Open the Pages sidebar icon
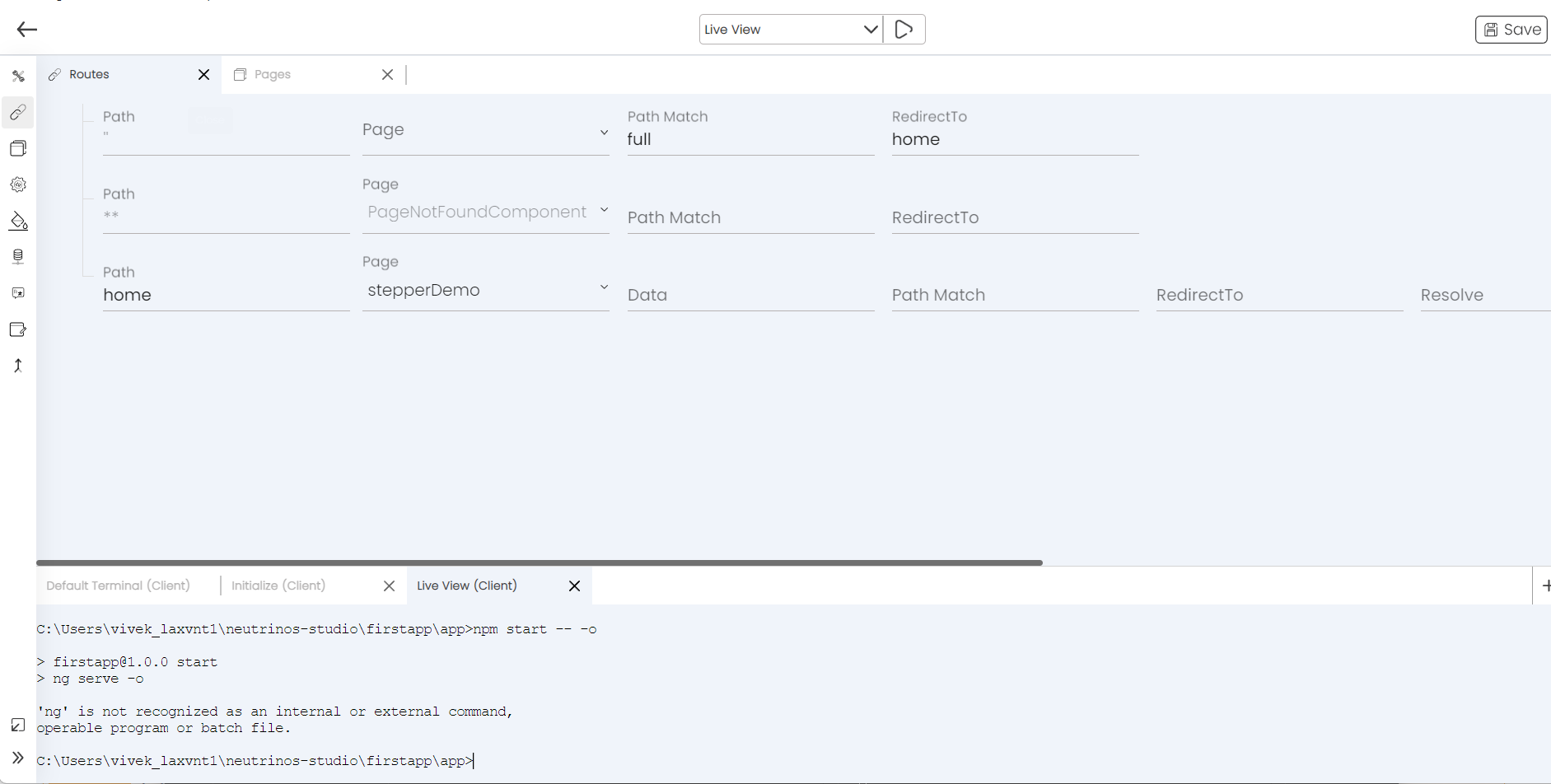Viewport: 1551px width, 784px height. (18, 148)
